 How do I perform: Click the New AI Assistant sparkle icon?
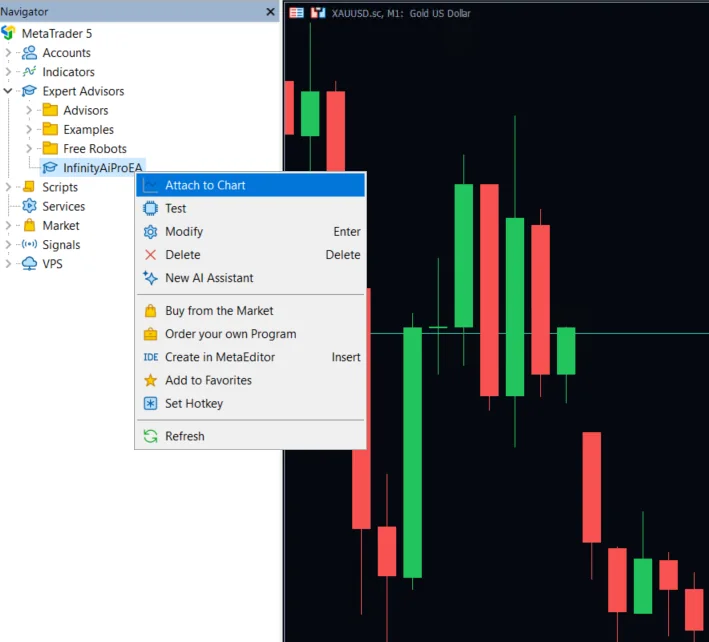[150, 278]
